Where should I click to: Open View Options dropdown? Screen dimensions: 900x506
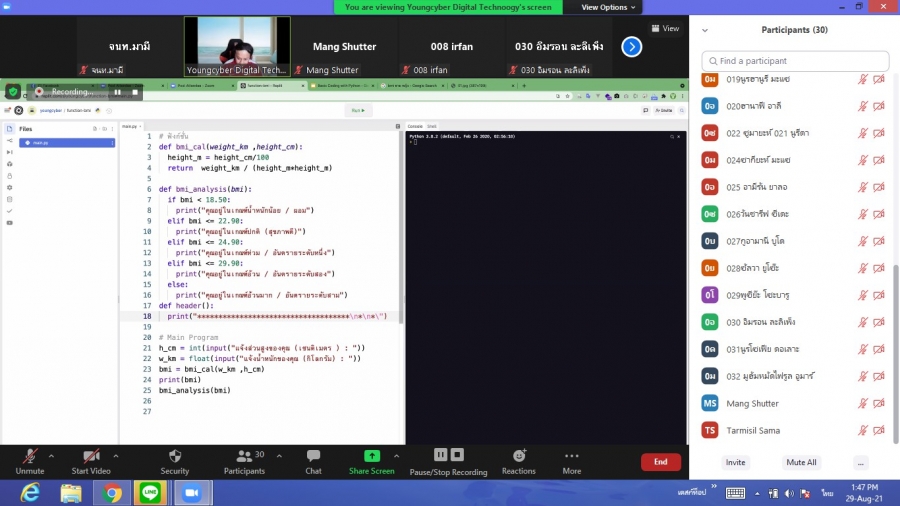coord(608,7)
